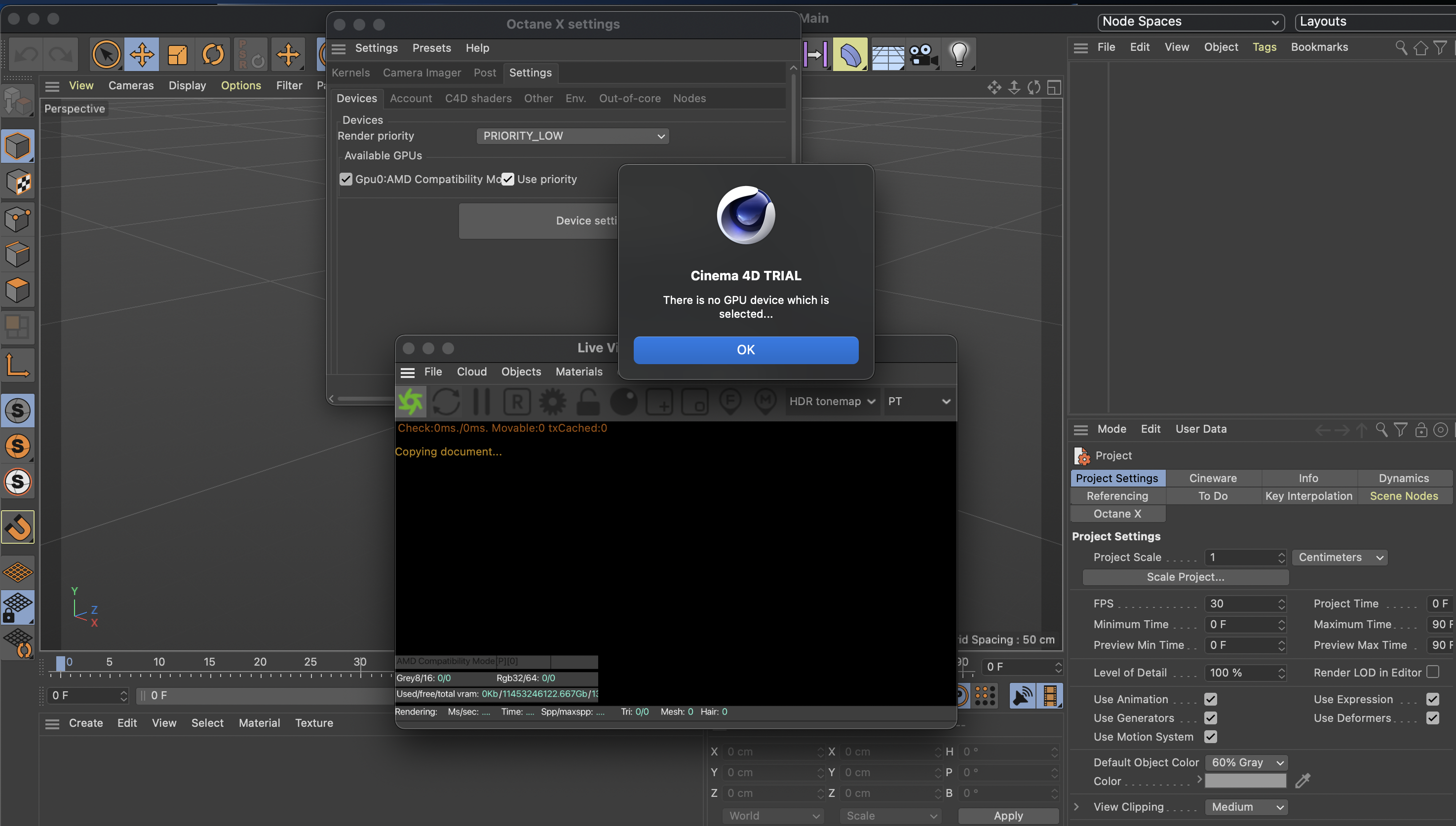The height and width of the screenshot is (826, 1456).
Task: Click Scale Project... button
Action: point(1186,577)
